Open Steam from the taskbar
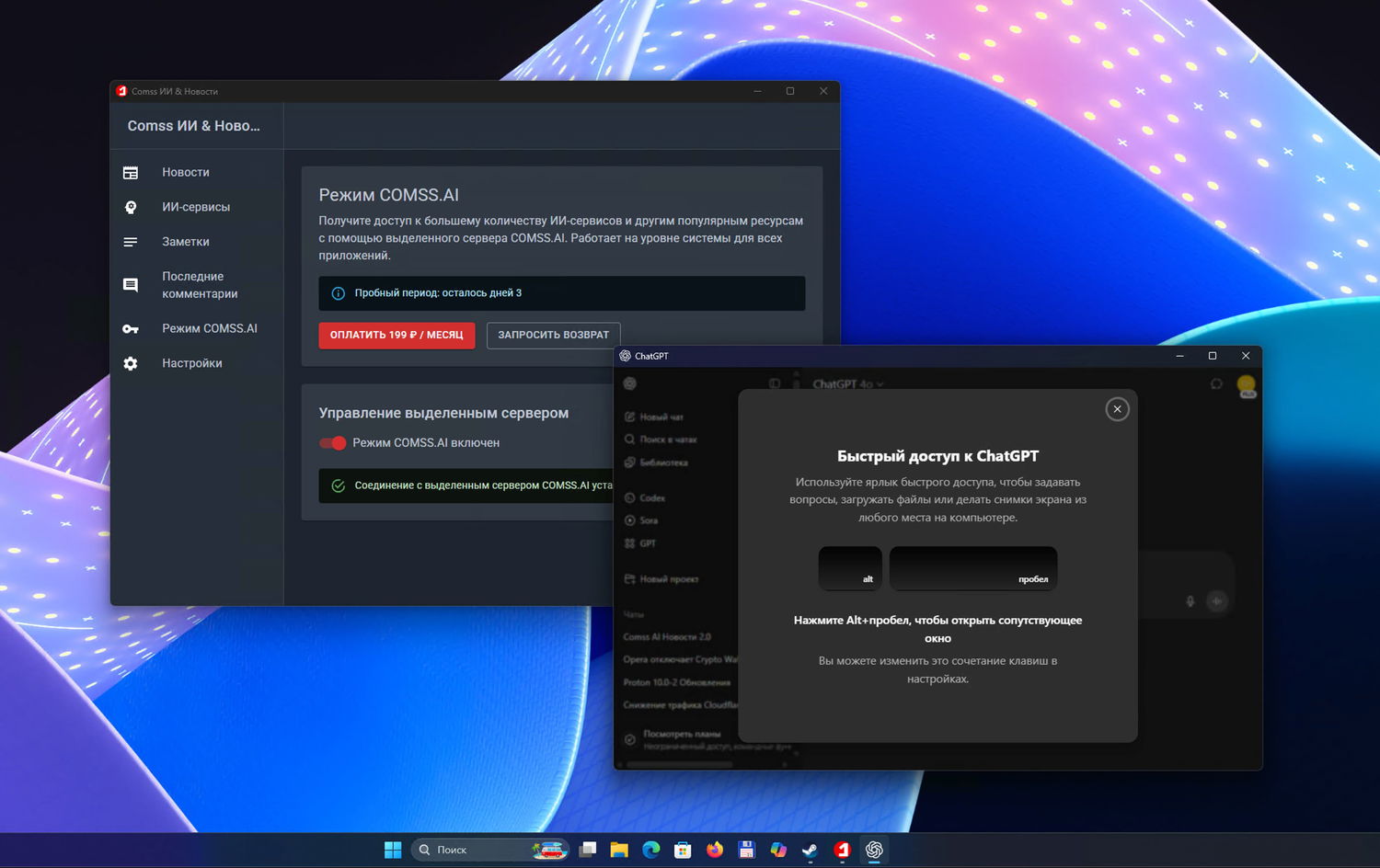1380x868 pixels. pyautogui.click(x=810, y=850)
